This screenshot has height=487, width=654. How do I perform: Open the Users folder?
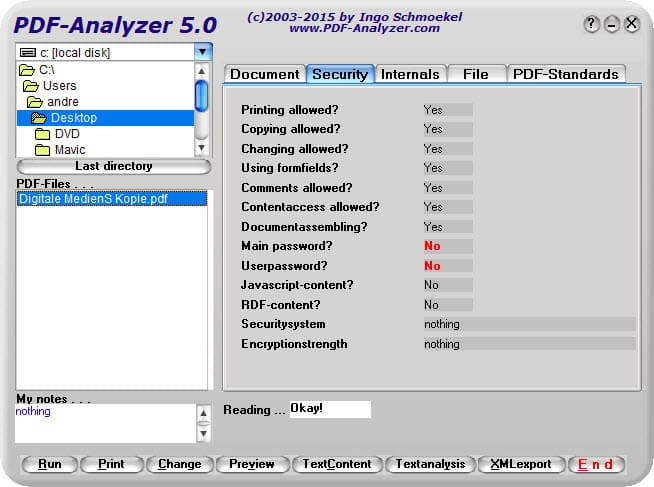[50, 86]
